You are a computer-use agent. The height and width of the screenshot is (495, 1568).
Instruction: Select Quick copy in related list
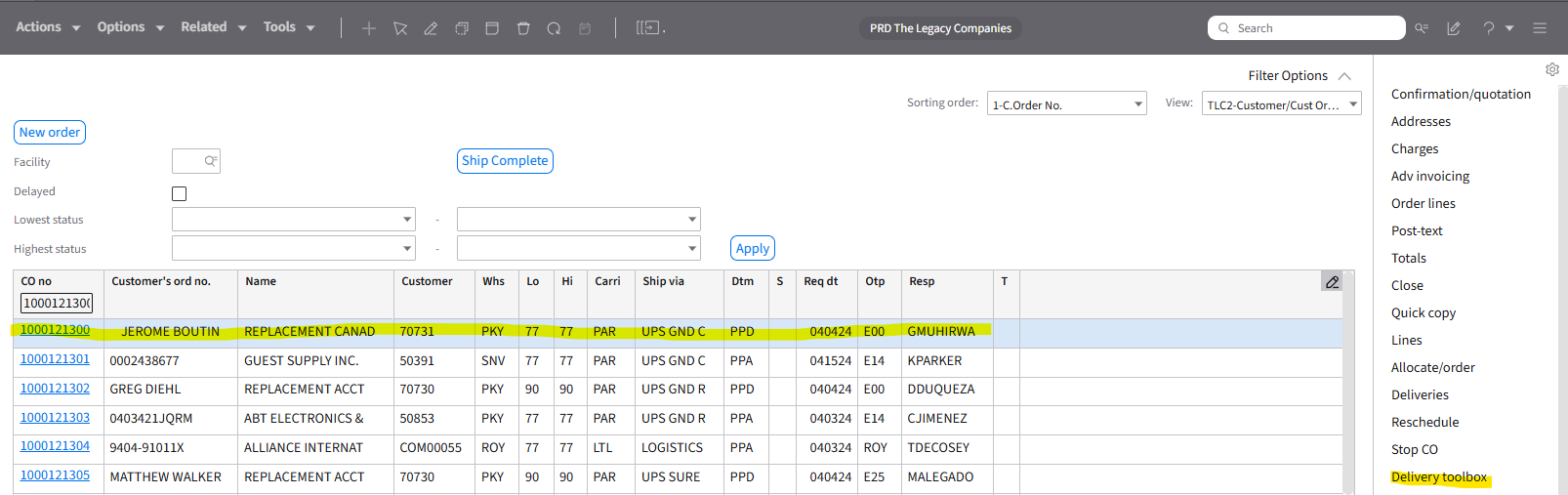point(1424,312)
